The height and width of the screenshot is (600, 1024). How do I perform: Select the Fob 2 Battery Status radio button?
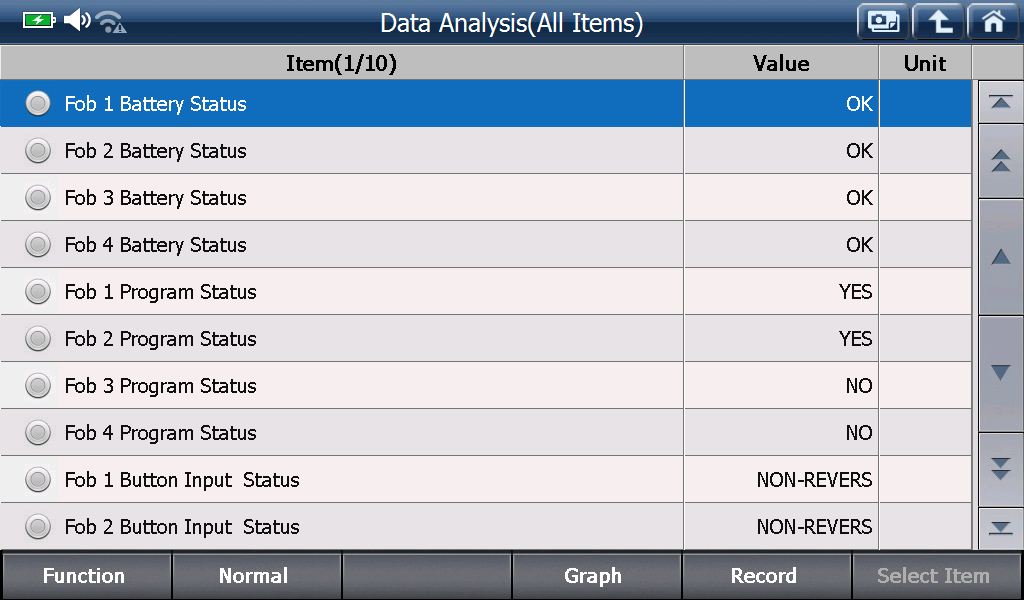click(38, 151)
